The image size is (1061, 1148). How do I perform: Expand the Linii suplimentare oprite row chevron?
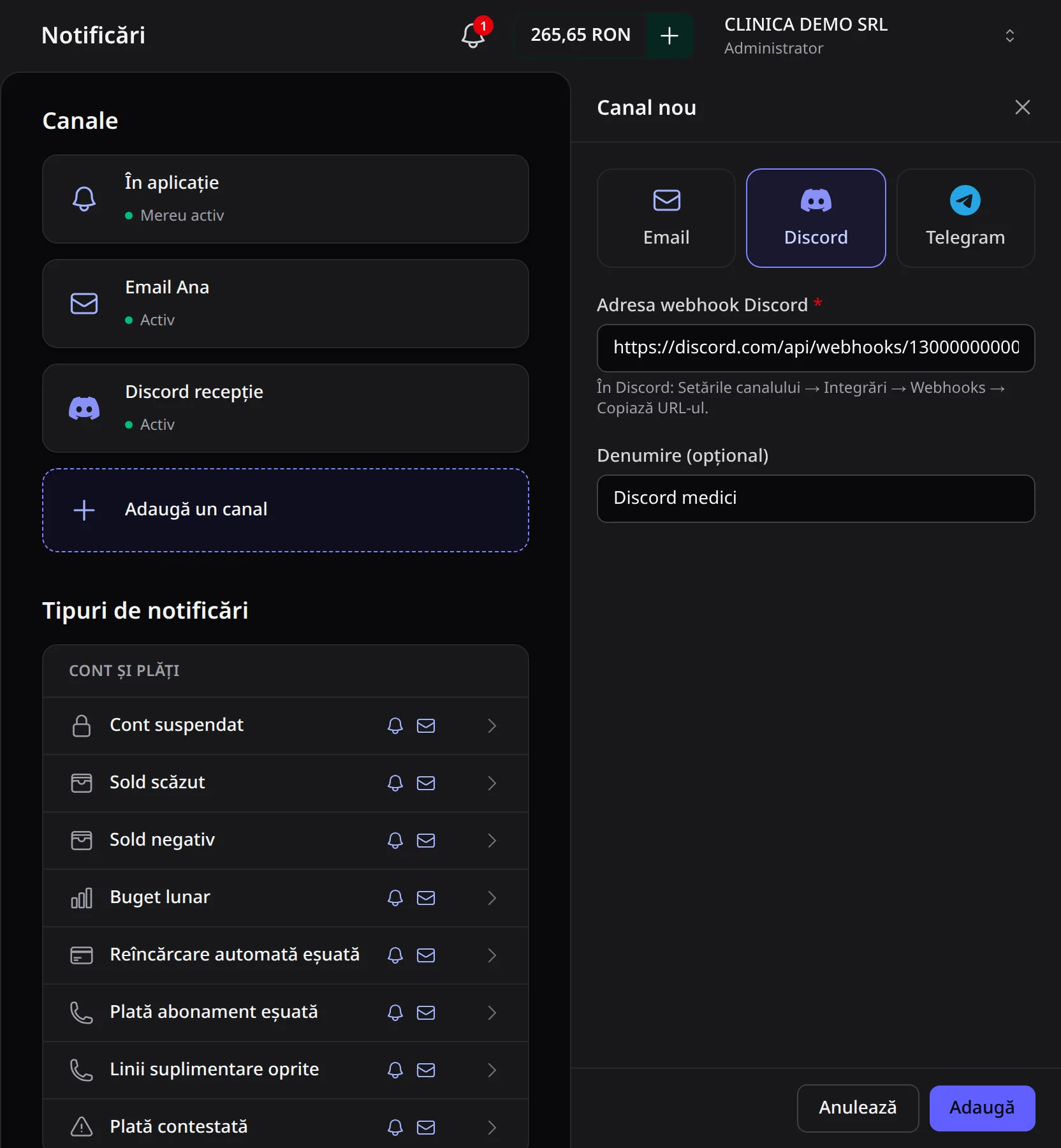tap(492, 1070)
